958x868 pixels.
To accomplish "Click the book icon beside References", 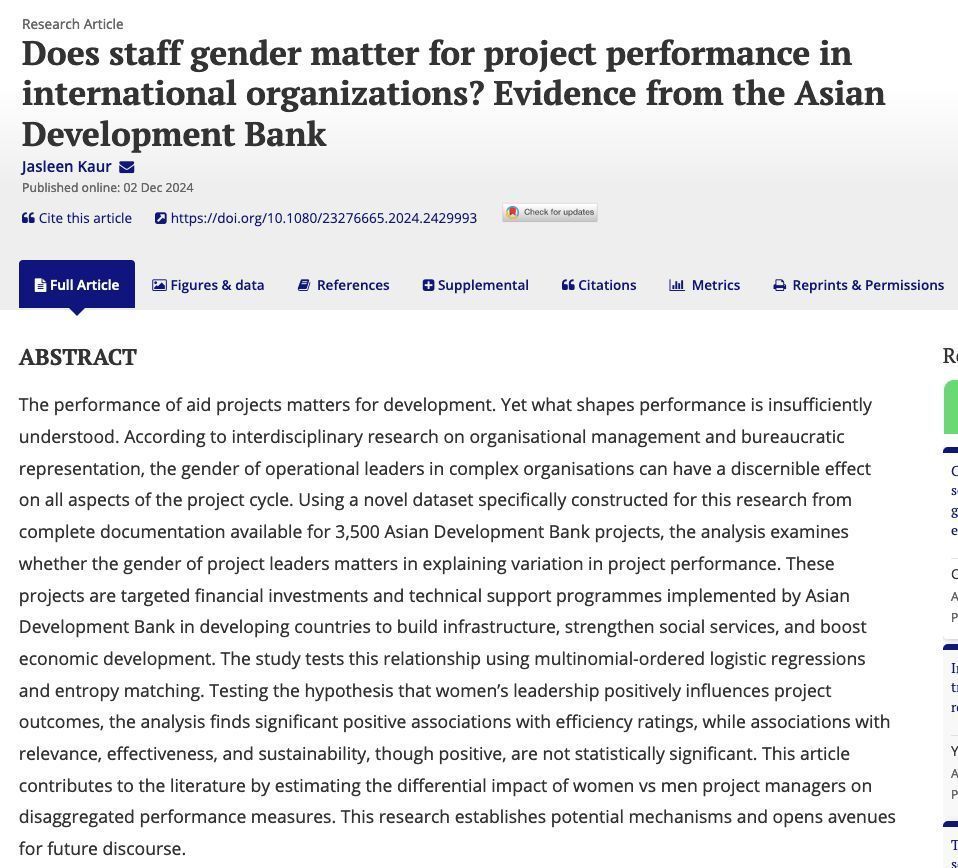I will coord(304,285).
